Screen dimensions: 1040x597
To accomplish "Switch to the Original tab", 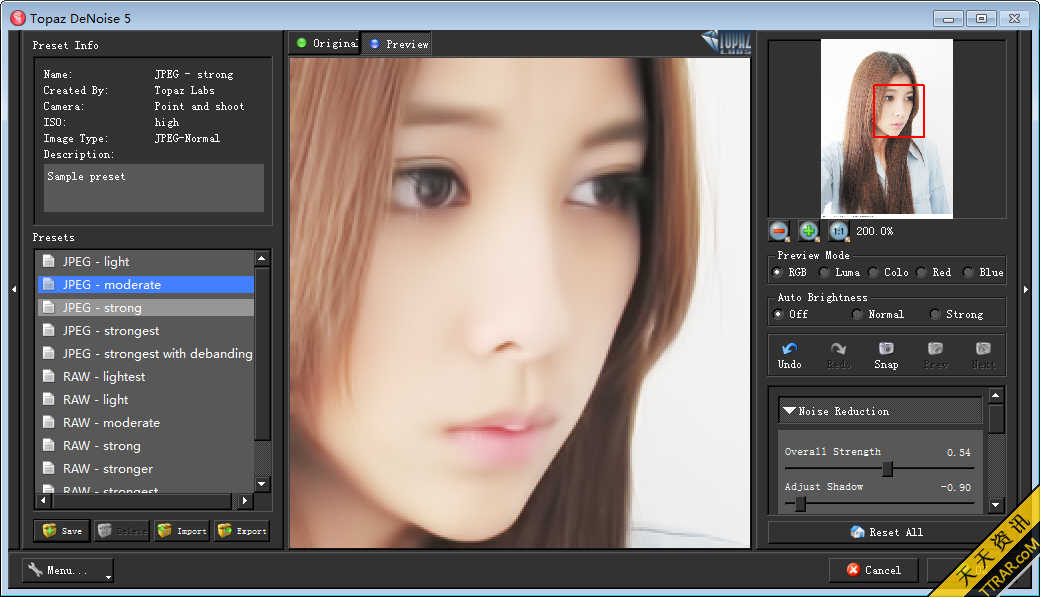I will point(325,43).
